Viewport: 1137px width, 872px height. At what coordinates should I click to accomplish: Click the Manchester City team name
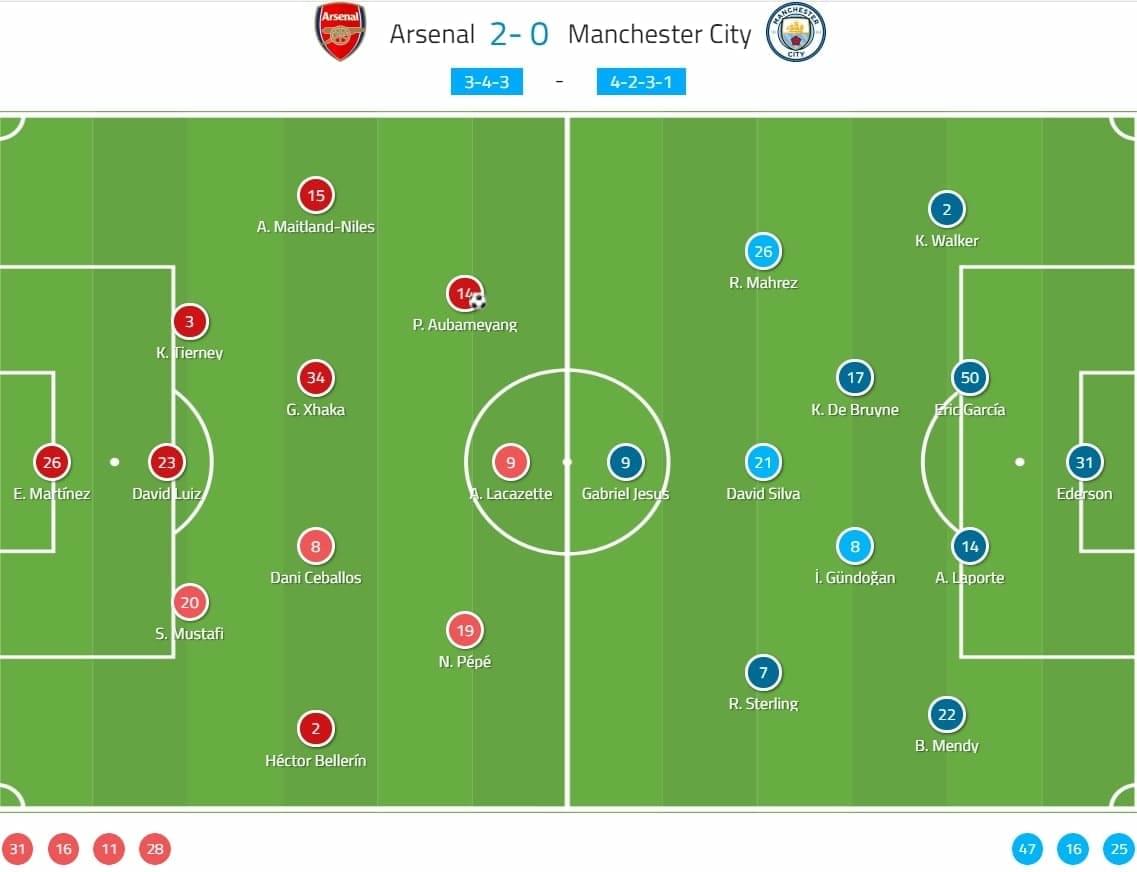coord(659,34)
